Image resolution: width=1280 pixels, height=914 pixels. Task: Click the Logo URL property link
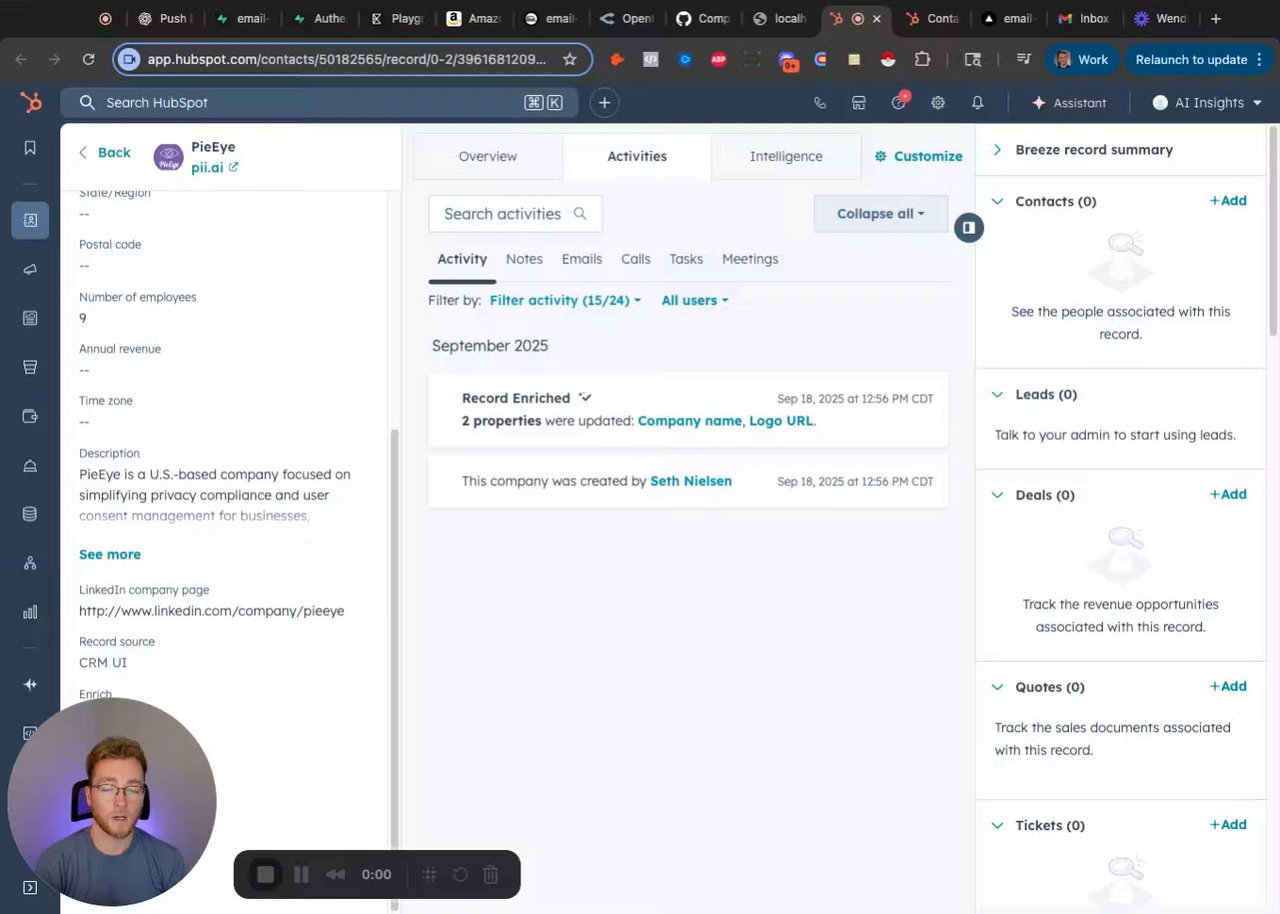(781, 421)
